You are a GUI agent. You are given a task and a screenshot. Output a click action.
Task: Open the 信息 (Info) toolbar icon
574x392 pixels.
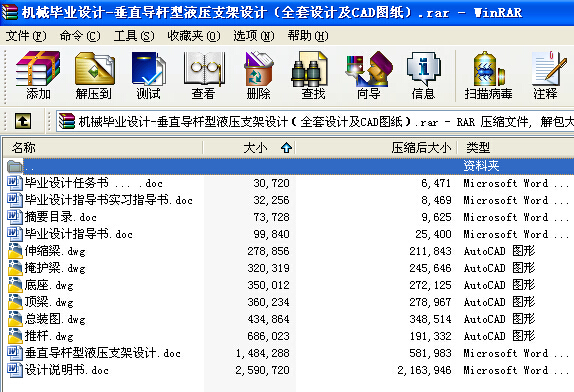tap(424, 68)
